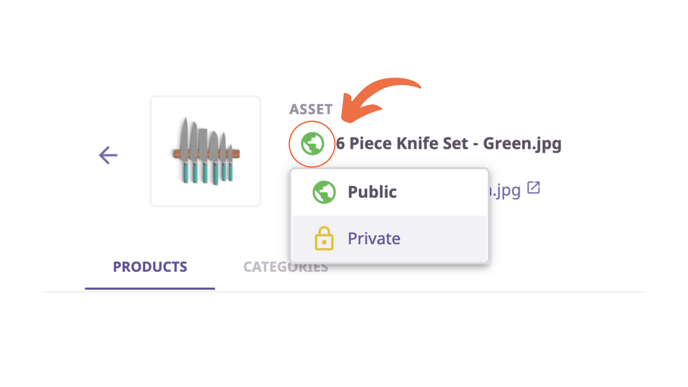The image size is (688, 387).
Task: Open the CATEGORIES tab
Action: pos(286,267)
